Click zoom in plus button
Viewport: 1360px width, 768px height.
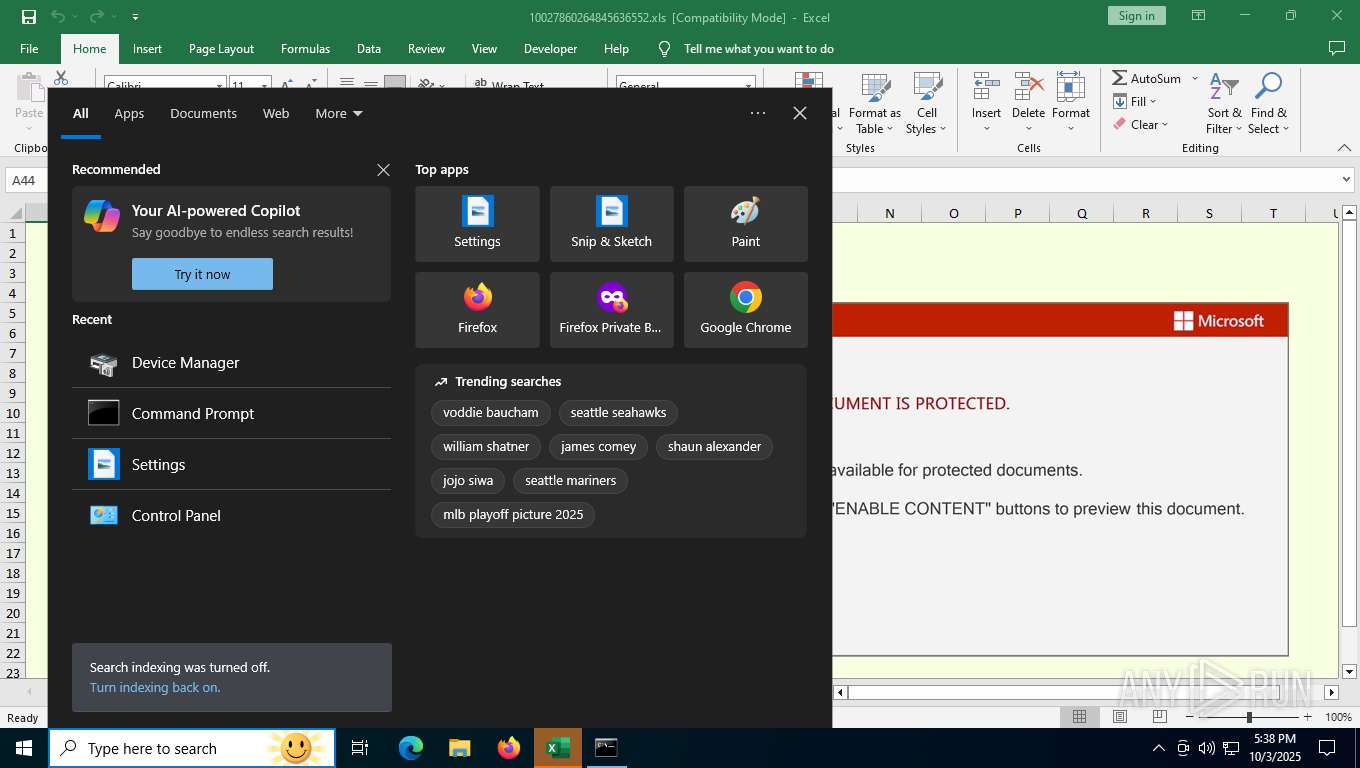(1308, 717)
